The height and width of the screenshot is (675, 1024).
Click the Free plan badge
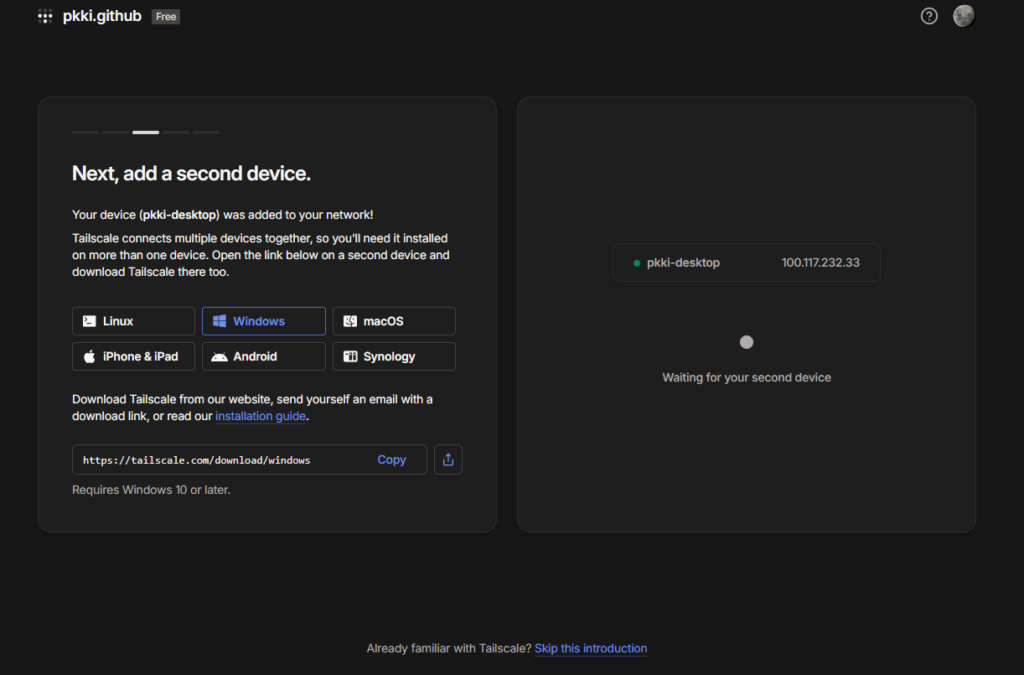[x=166, y=17]
